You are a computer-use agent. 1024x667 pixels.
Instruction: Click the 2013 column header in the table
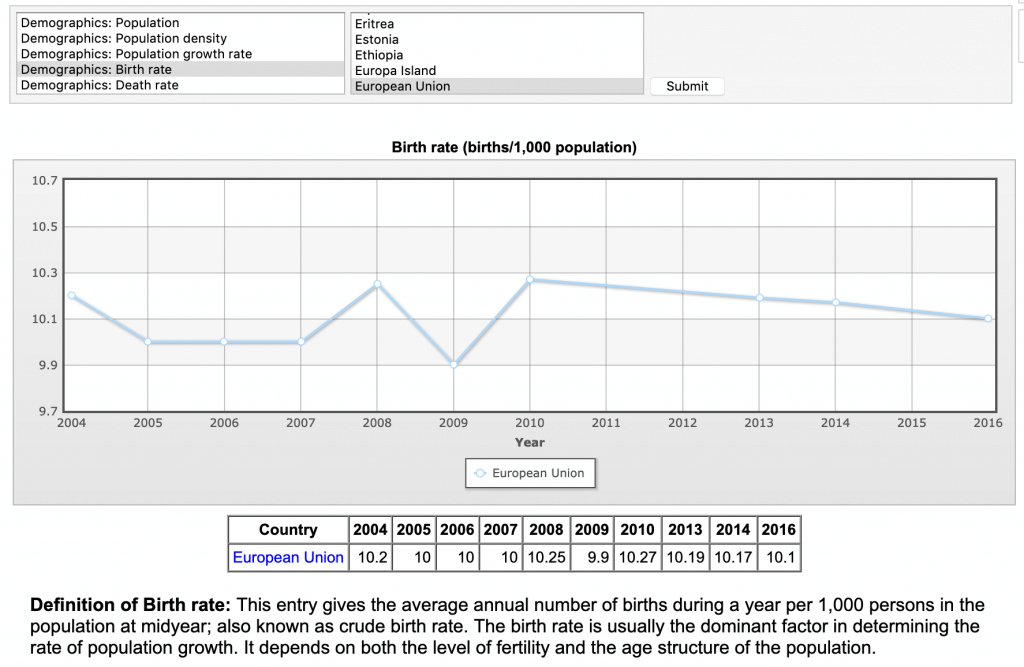685,530
